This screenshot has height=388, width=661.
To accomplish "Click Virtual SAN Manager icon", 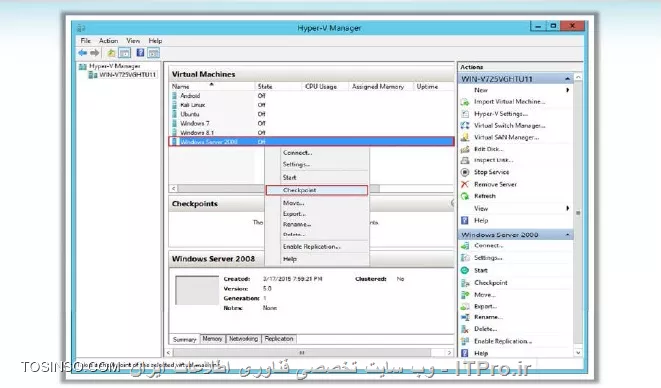I will tap(465, 137).
